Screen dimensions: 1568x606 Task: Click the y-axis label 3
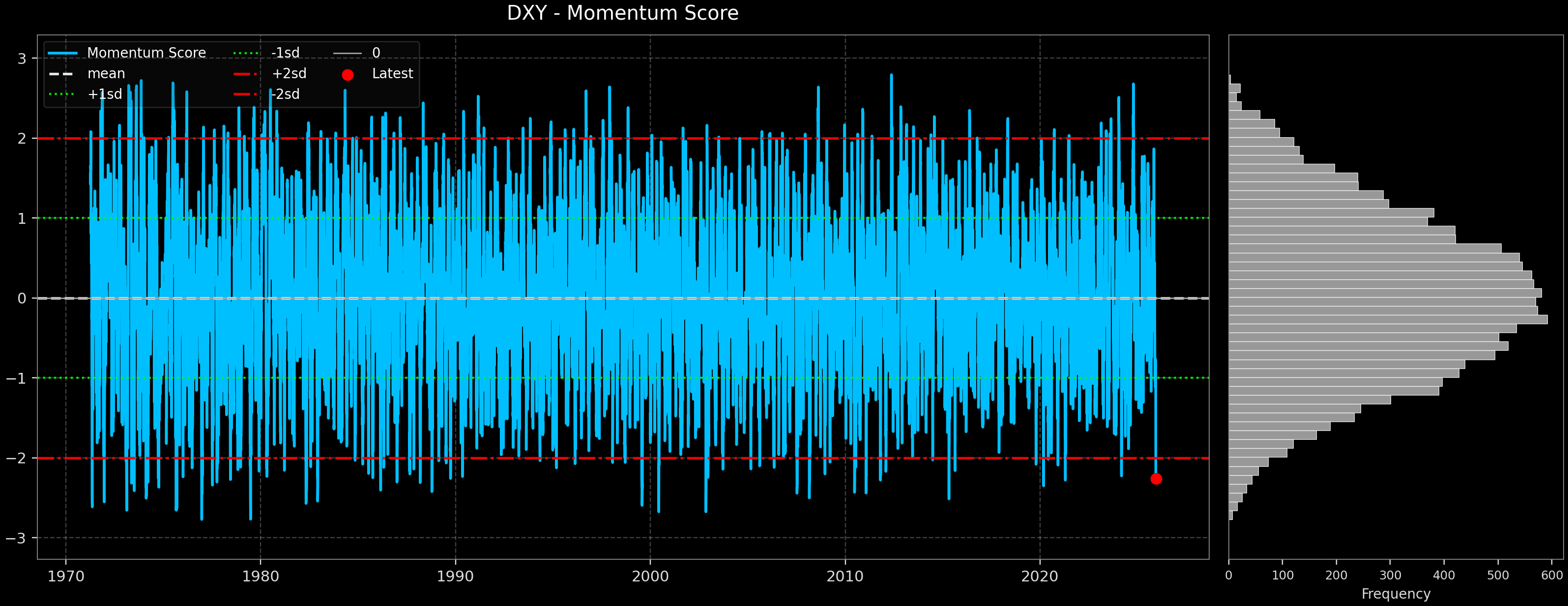[x=22, y=59]
